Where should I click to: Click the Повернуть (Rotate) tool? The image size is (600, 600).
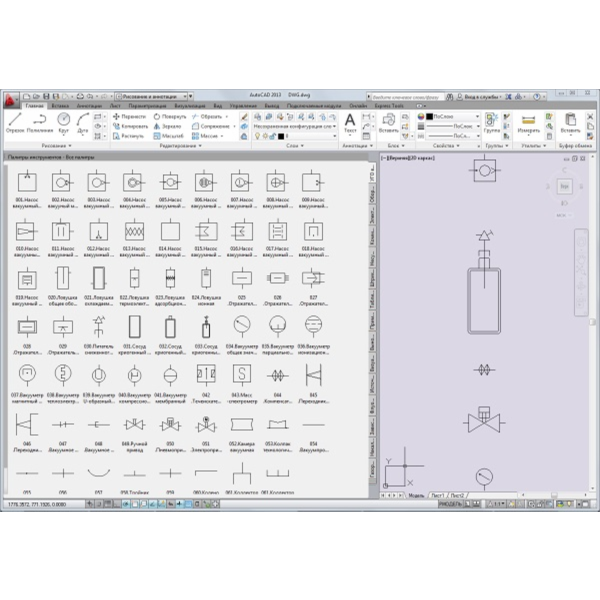click(170, 116)
